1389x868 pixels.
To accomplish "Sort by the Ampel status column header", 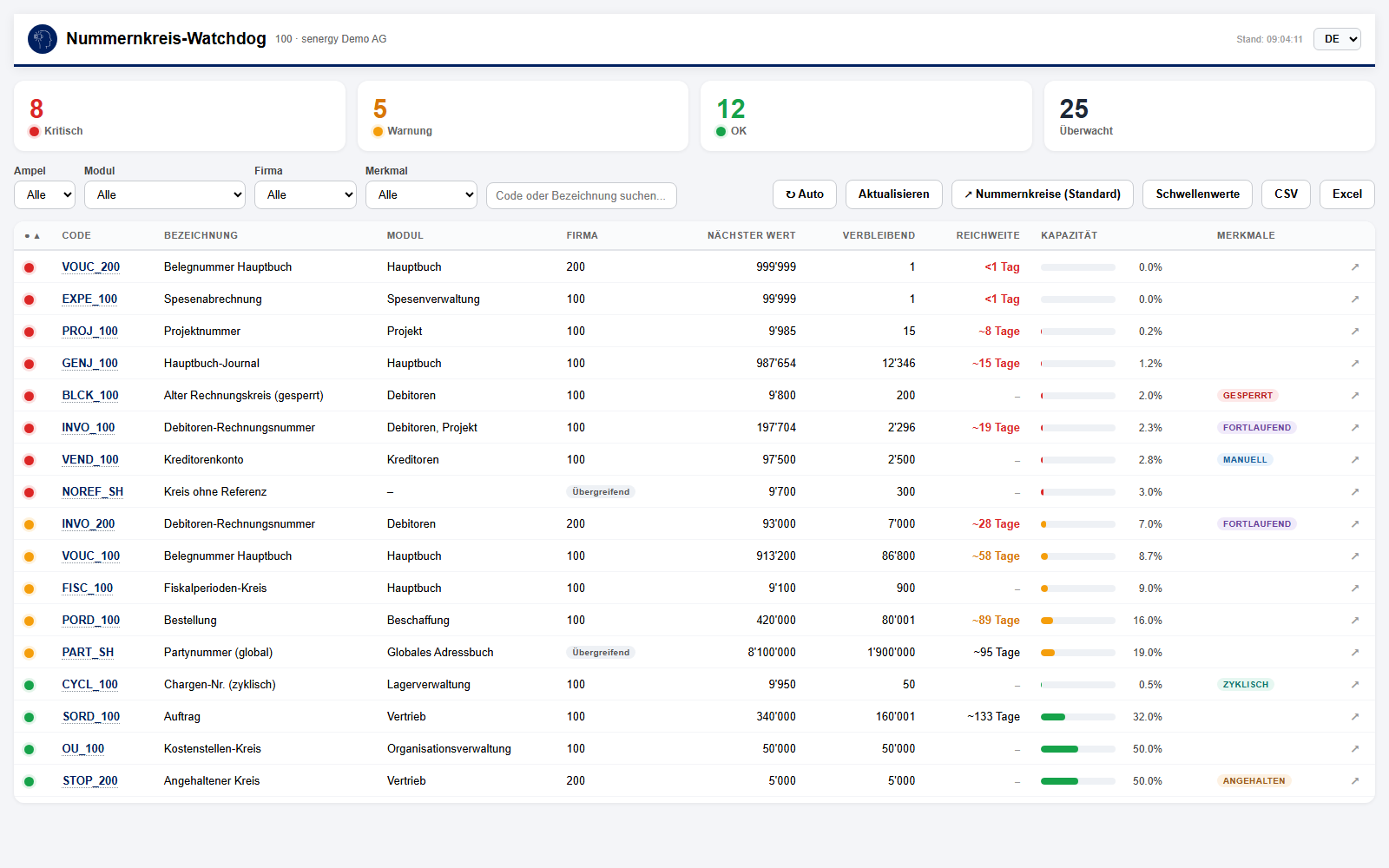I will [x=32, y=236].
